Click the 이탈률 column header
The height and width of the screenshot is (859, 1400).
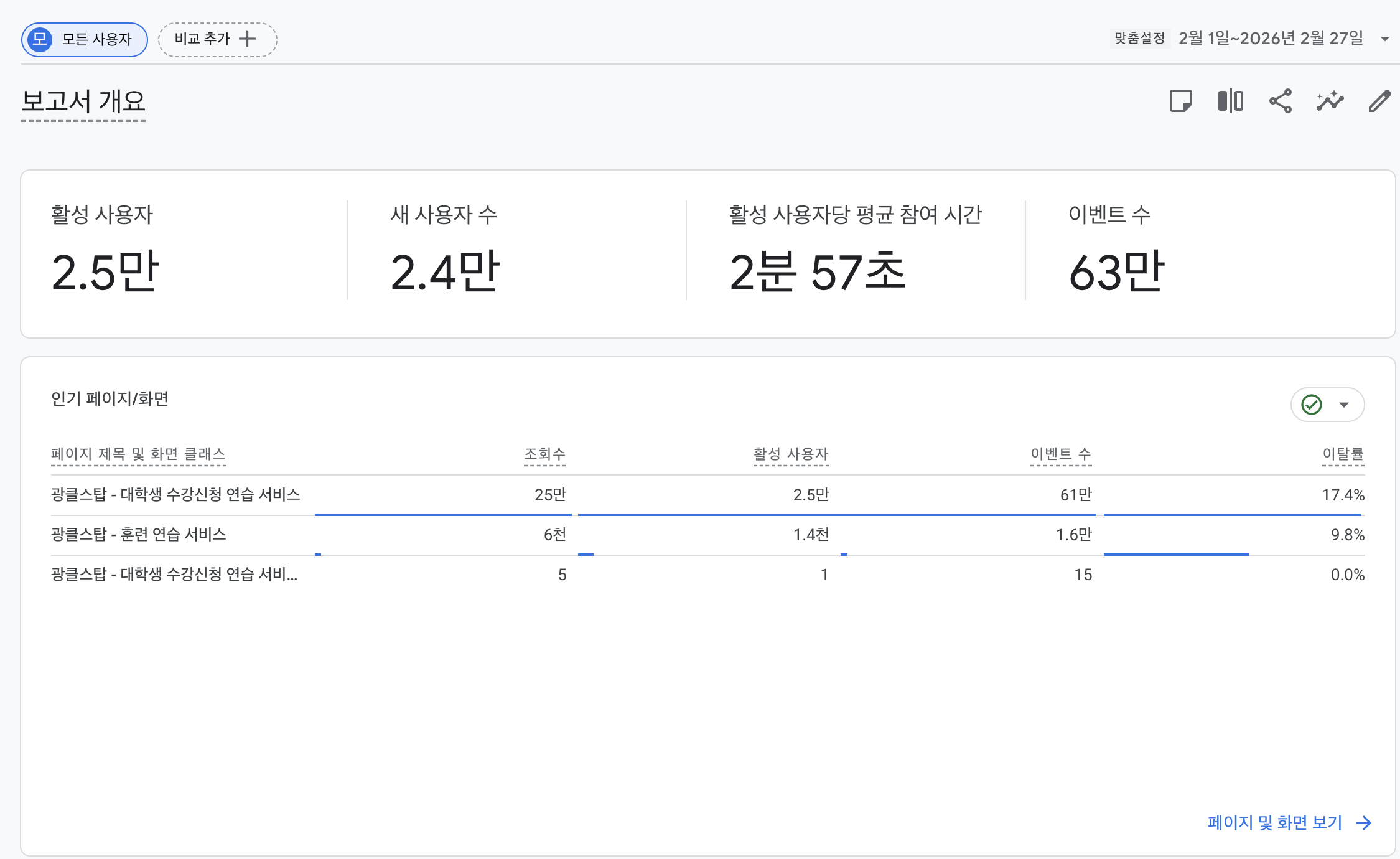pos(1343,454)
